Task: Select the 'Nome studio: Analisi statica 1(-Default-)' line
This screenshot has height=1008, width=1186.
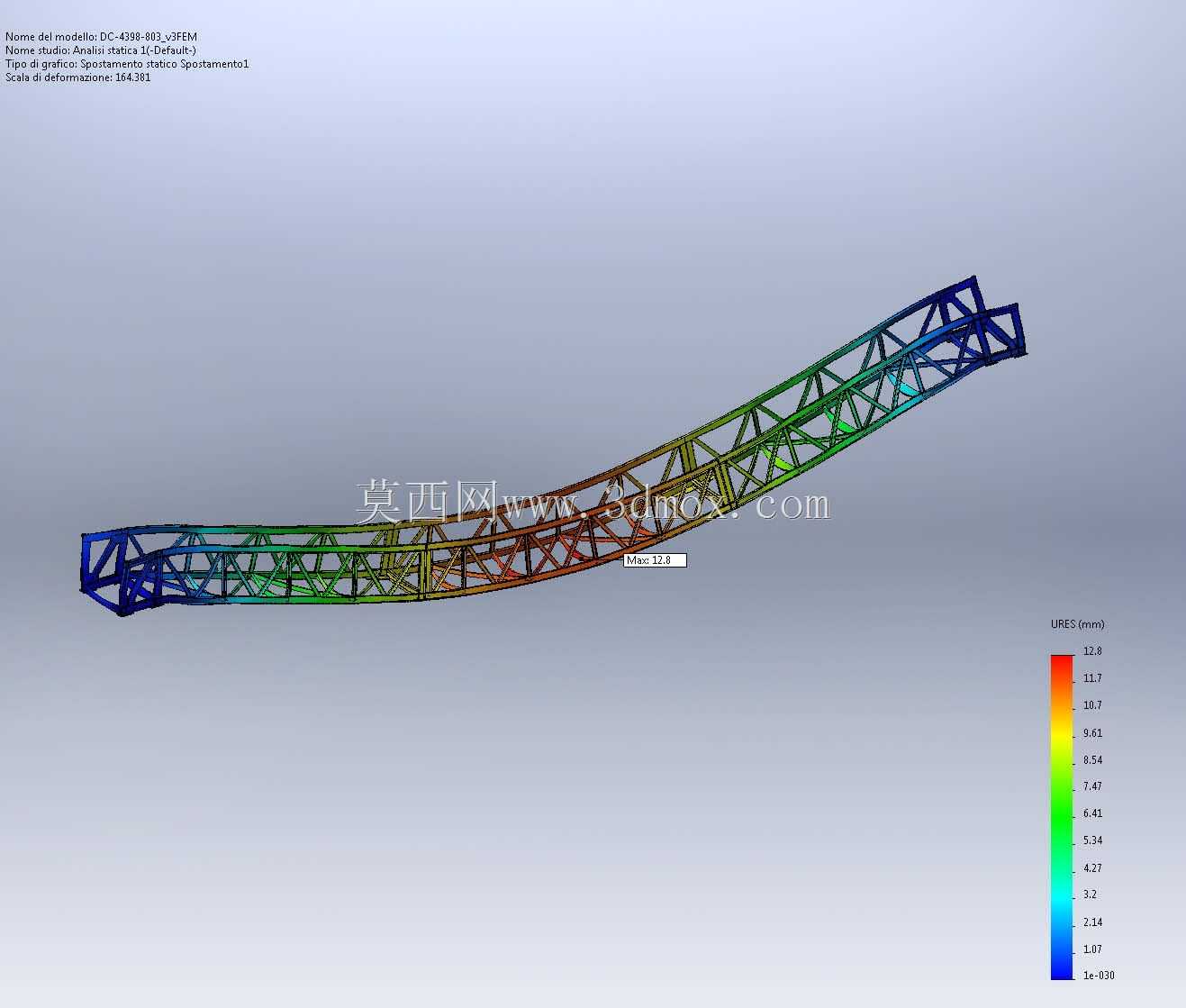Action: (x=101, y=50)
